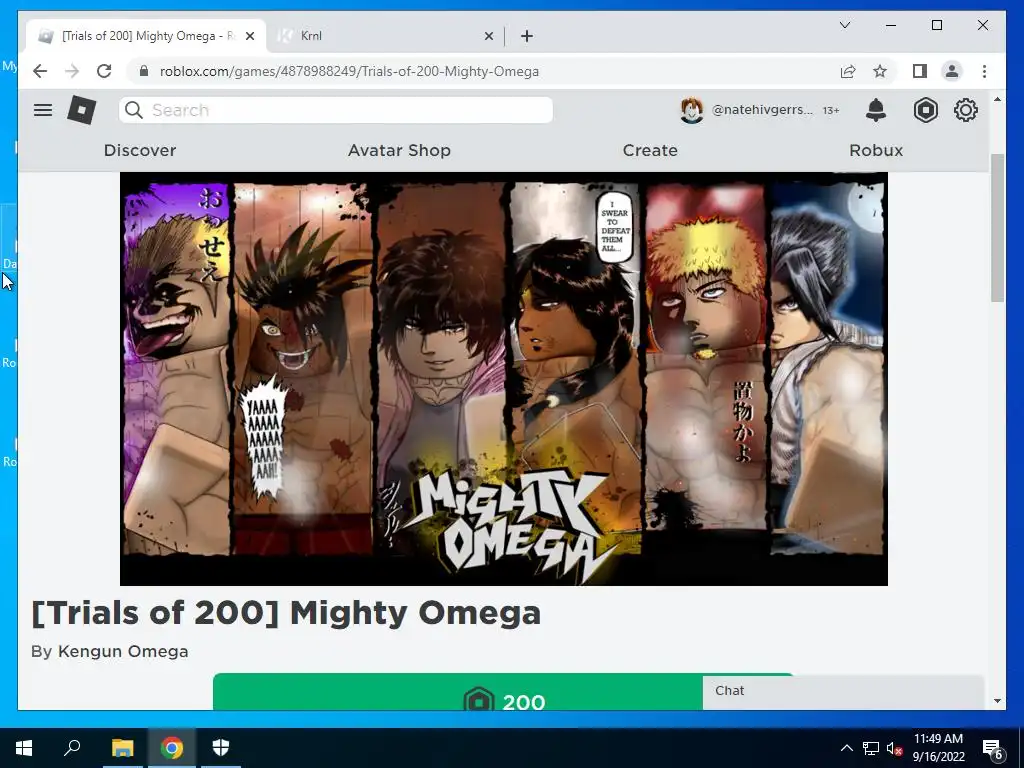1024x768 pixels.
Task: Show hidden system tray icons
Action: click(x=846, y=748)
